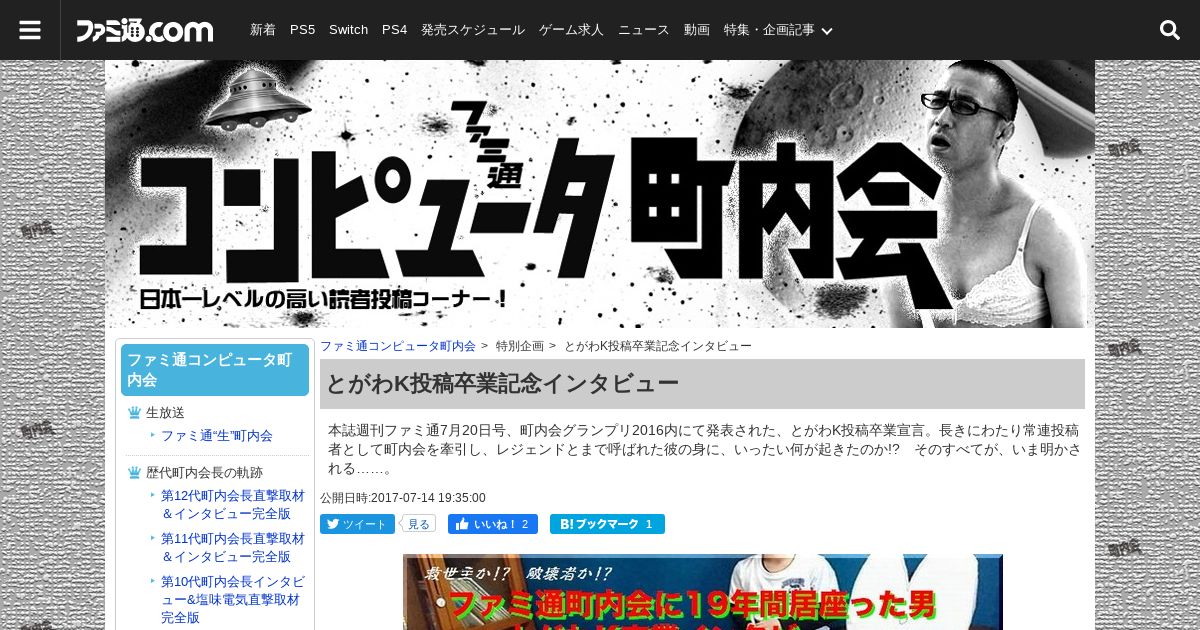Image resolution: width=1200 pixels, height=630 pixels.
Task: Go to the PS4 section
Action: pyautogui.click(x=394, y=30)
